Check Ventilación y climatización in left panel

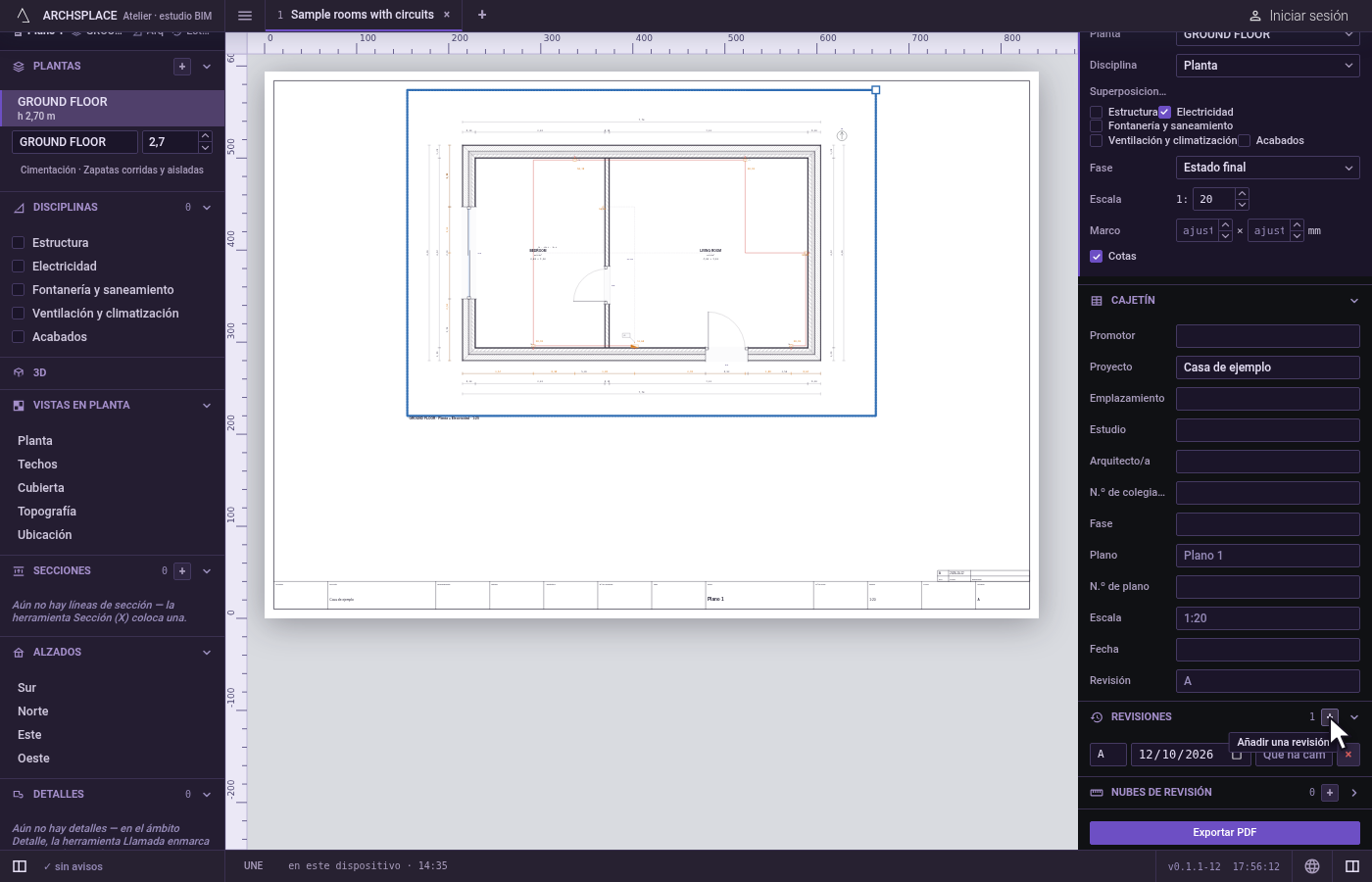[x=18, y=314]
